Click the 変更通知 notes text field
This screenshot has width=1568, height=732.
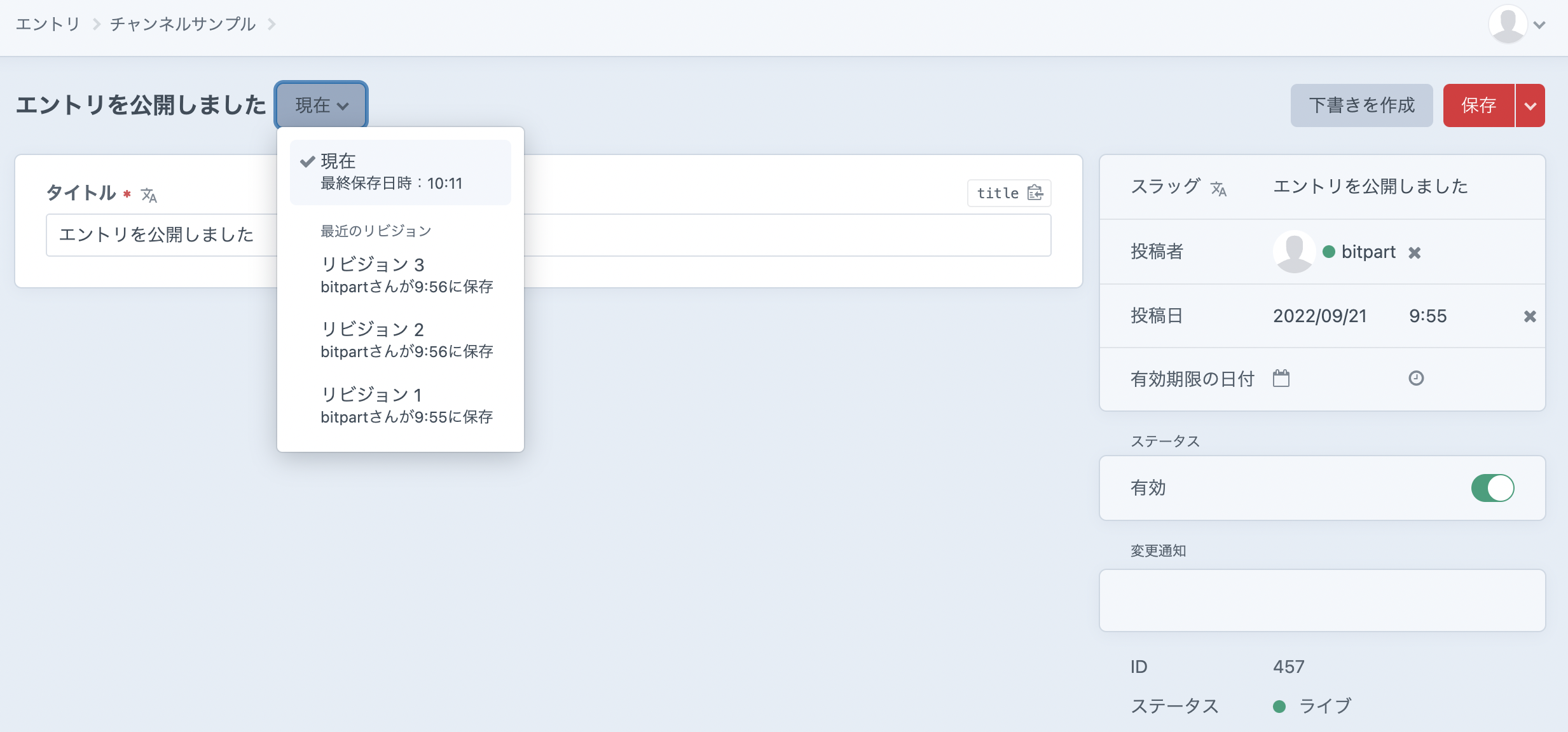(1322, 600)
